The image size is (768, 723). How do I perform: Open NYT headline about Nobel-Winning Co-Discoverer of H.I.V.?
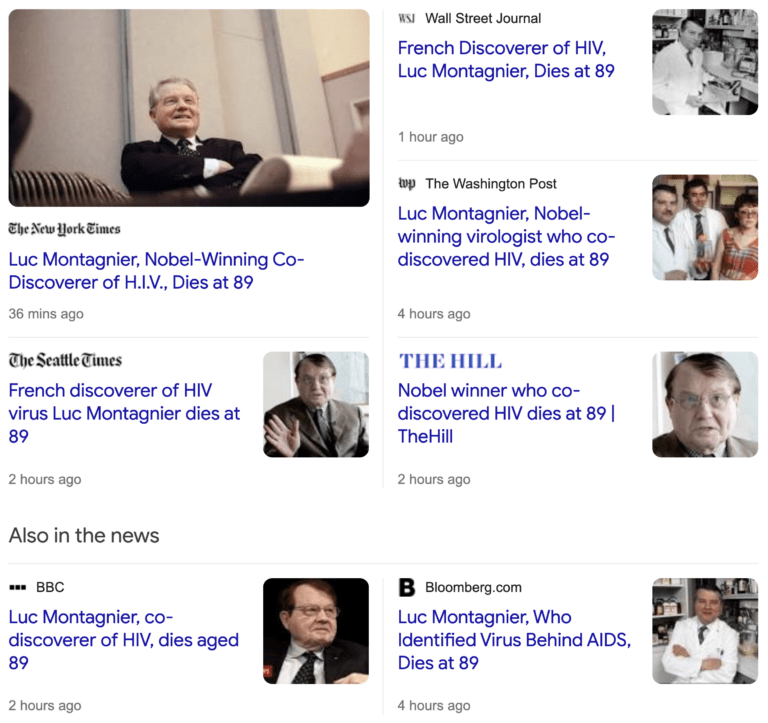pyautogui.click(x=156, y=271)
